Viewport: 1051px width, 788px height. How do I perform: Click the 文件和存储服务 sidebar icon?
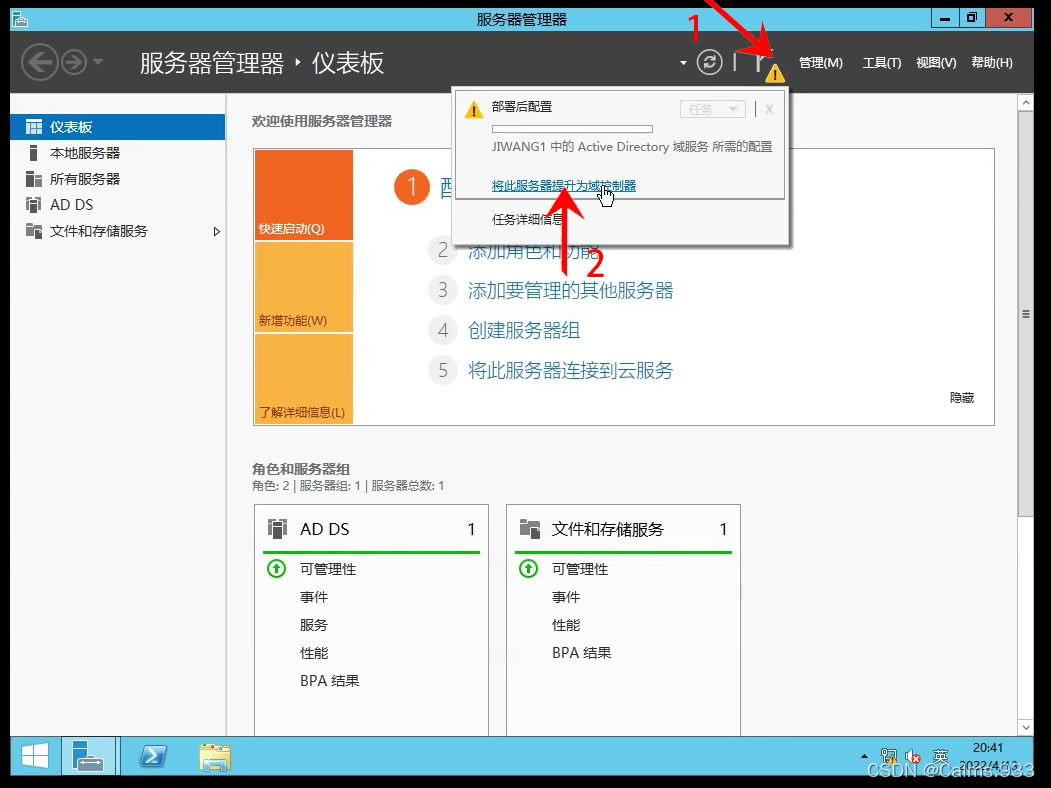tap(34, 231)
